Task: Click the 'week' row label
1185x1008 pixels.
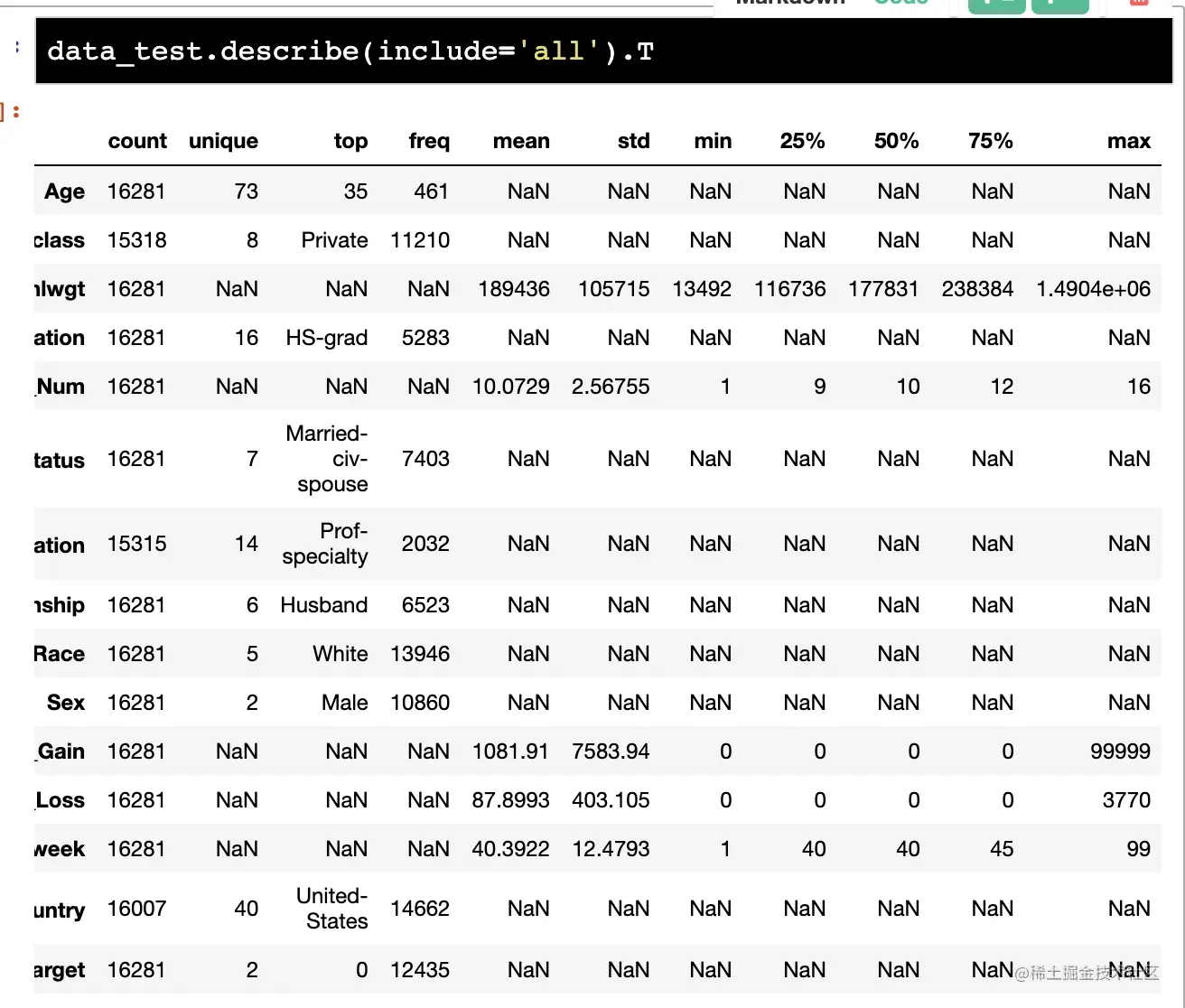Action: (60, 849)
